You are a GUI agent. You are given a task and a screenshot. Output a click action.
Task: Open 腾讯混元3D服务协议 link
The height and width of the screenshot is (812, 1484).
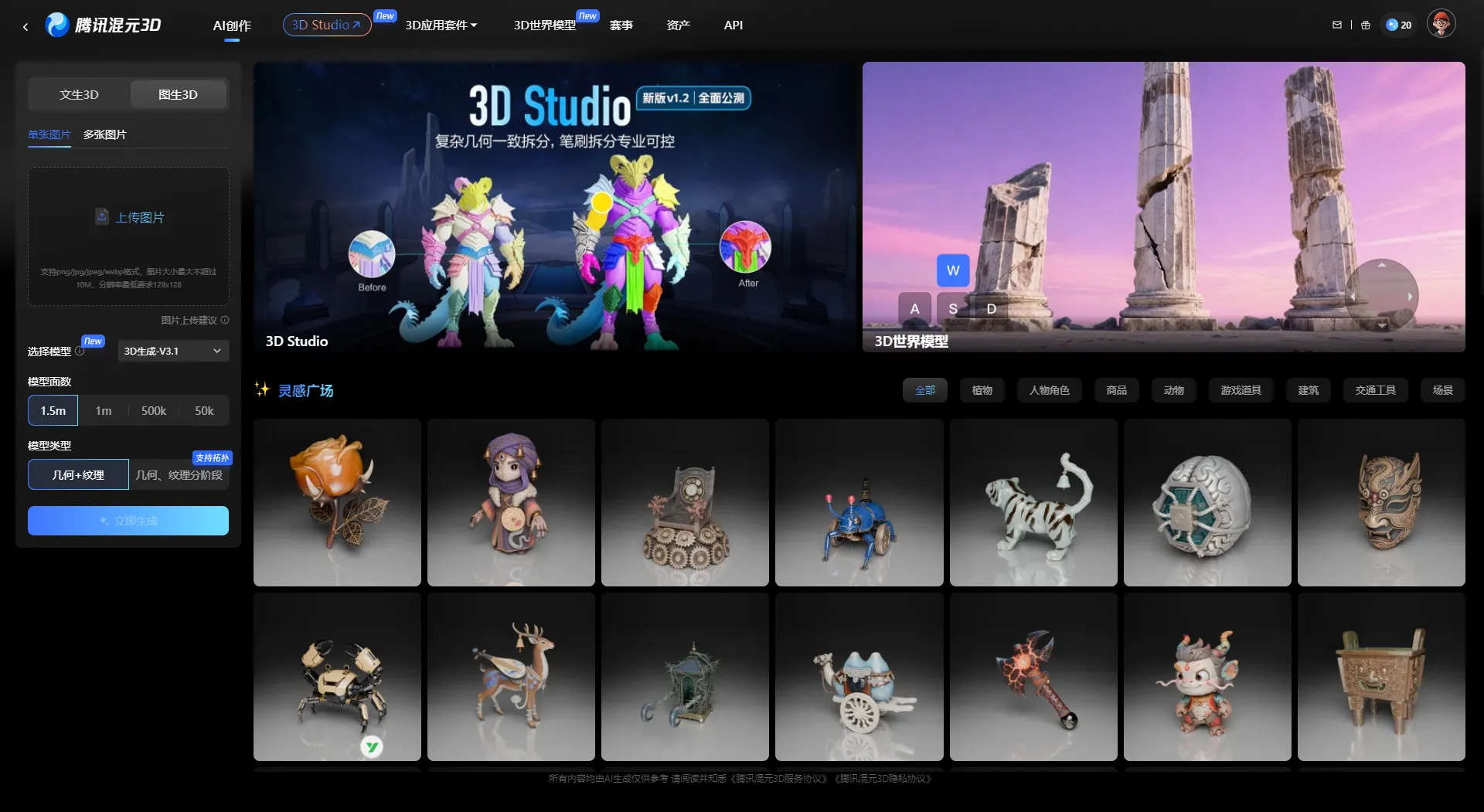[779, 779]
